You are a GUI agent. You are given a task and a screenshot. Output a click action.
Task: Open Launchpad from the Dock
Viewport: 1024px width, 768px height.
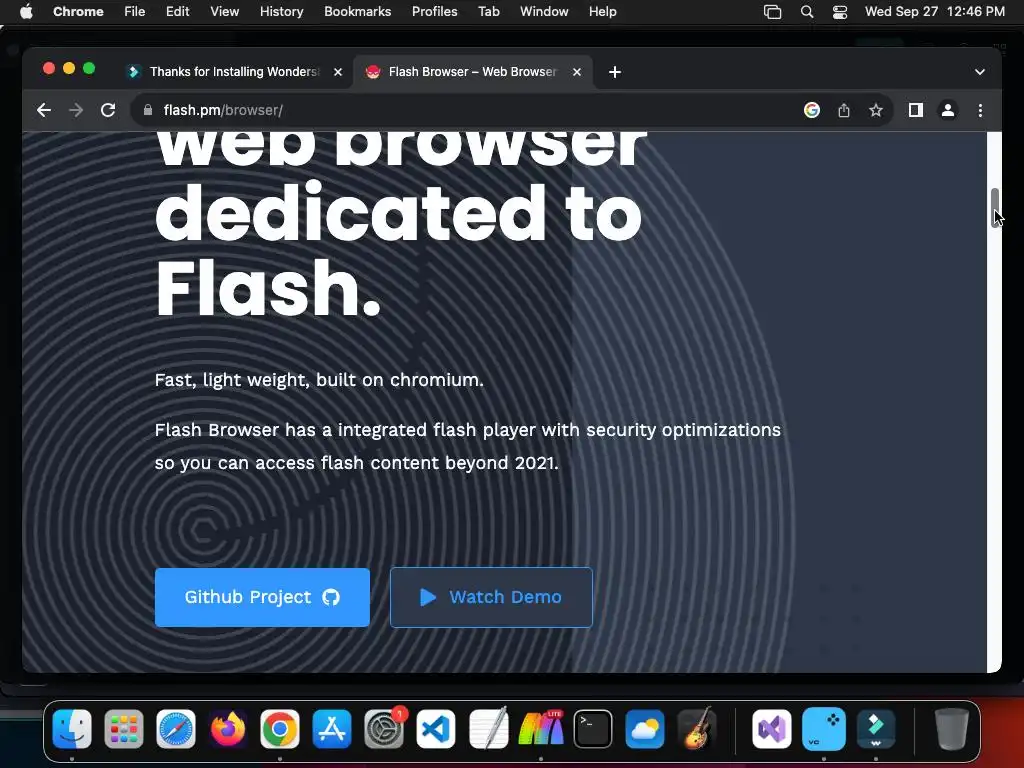pyautogui.click(x=123, y=728)
